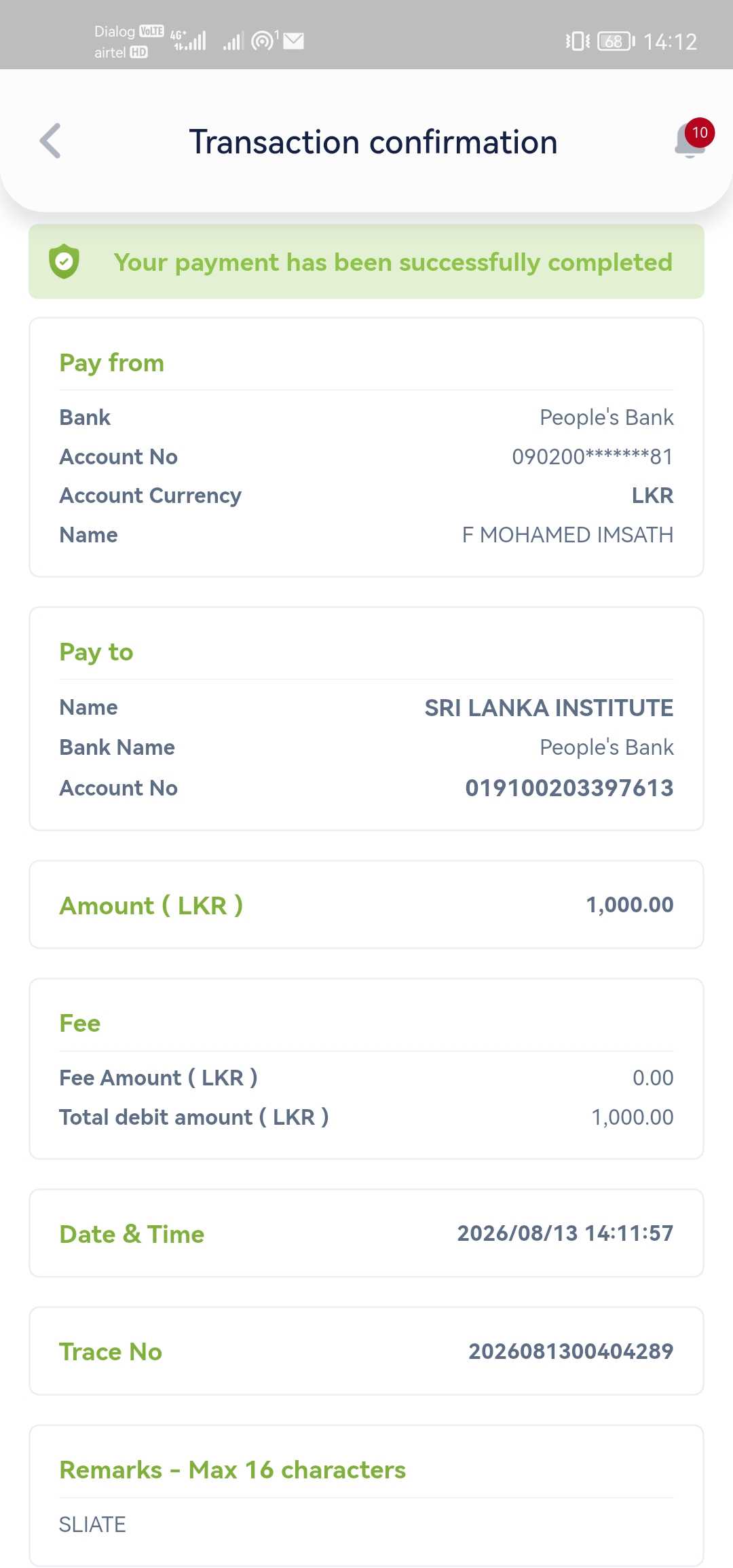Tap the Total debit amount value
The image size is (733, 1568).
point(633,1117)
